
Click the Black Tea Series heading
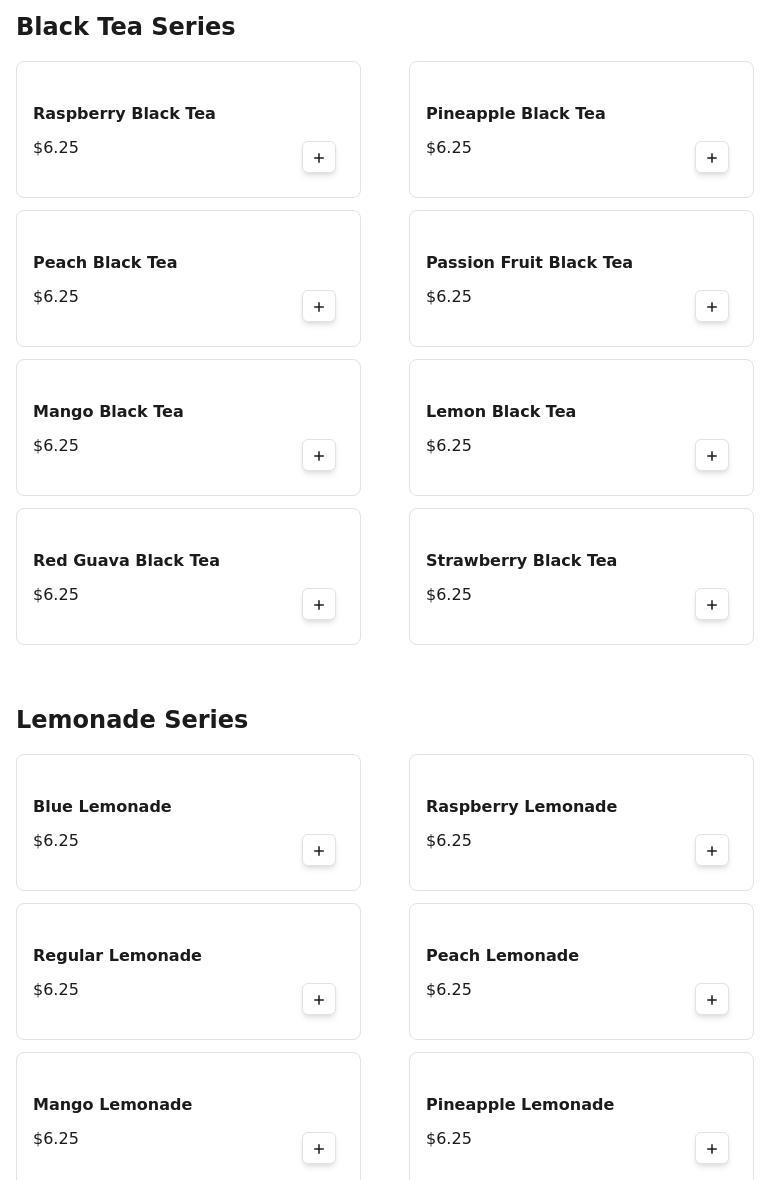(126, 26)
